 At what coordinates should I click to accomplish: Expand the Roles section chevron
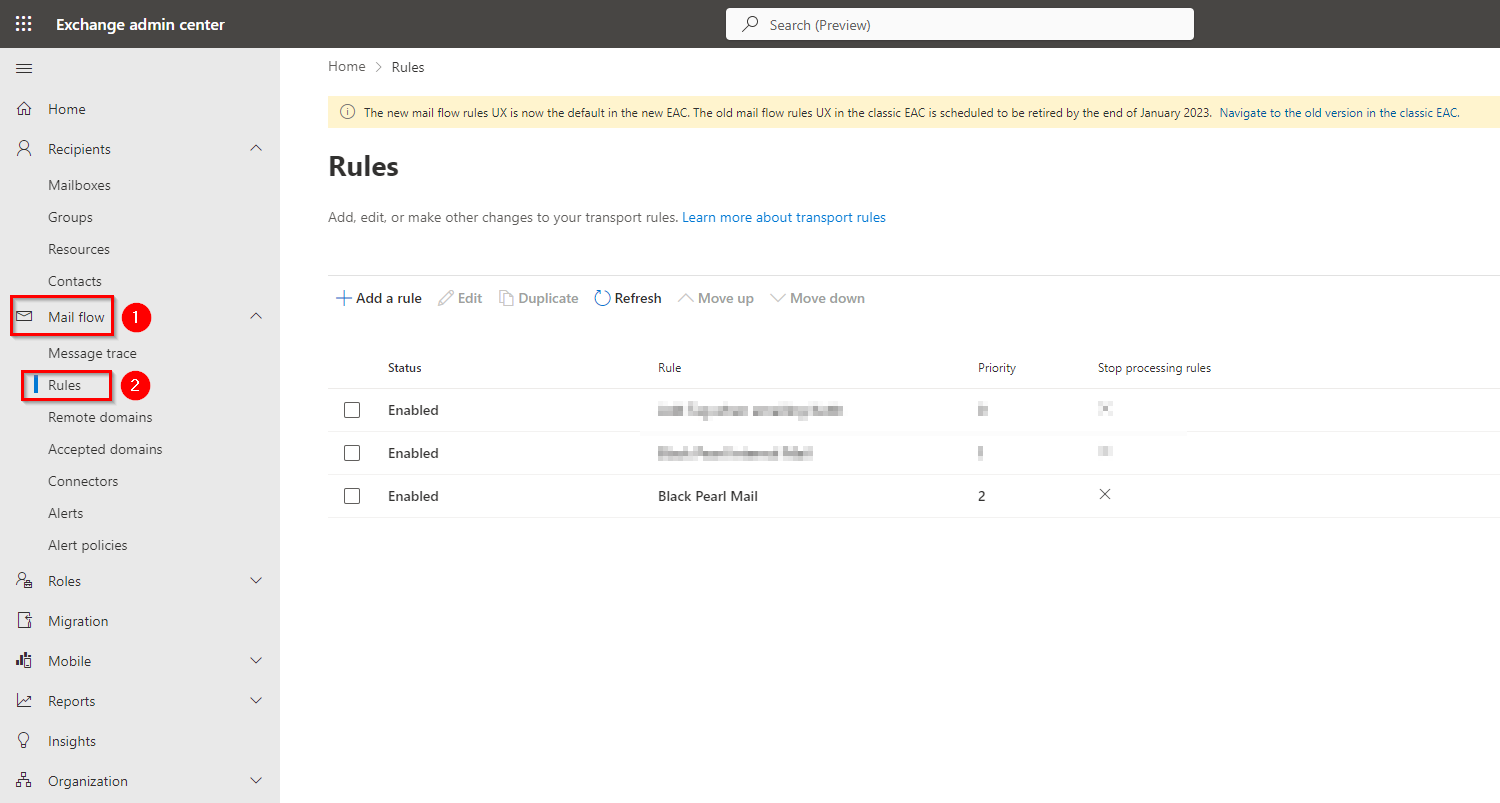pyautogui.click(x=256, y=581)
